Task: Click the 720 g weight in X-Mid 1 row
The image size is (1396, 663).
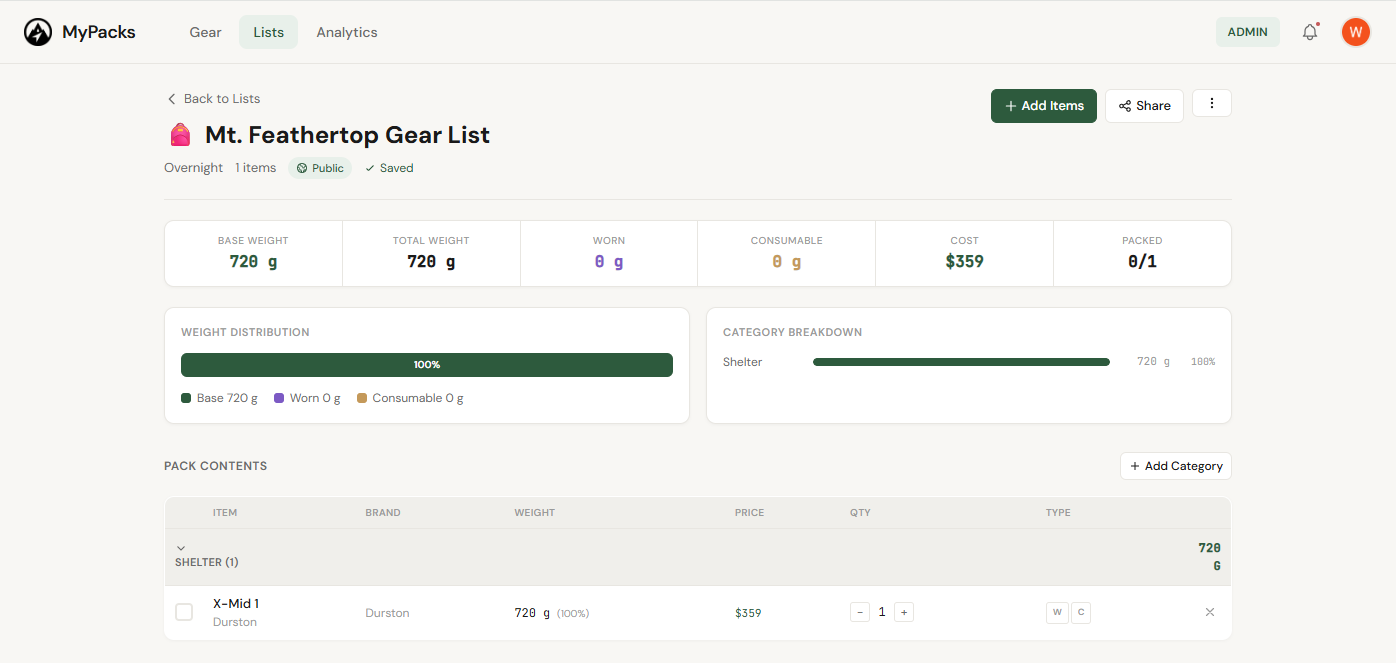Action: coord(532,613)
